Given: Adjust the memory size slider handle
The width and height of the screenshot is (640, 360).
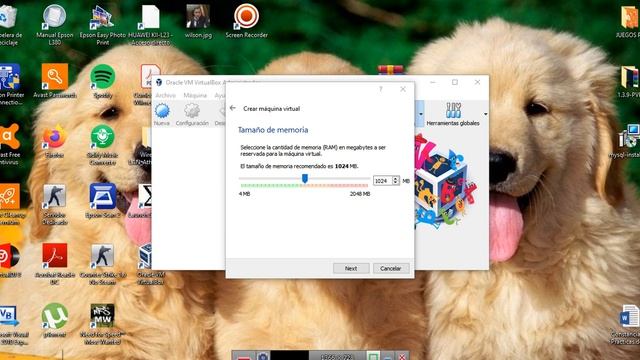Looking at the screenshot, I should [x=304, y=178].
